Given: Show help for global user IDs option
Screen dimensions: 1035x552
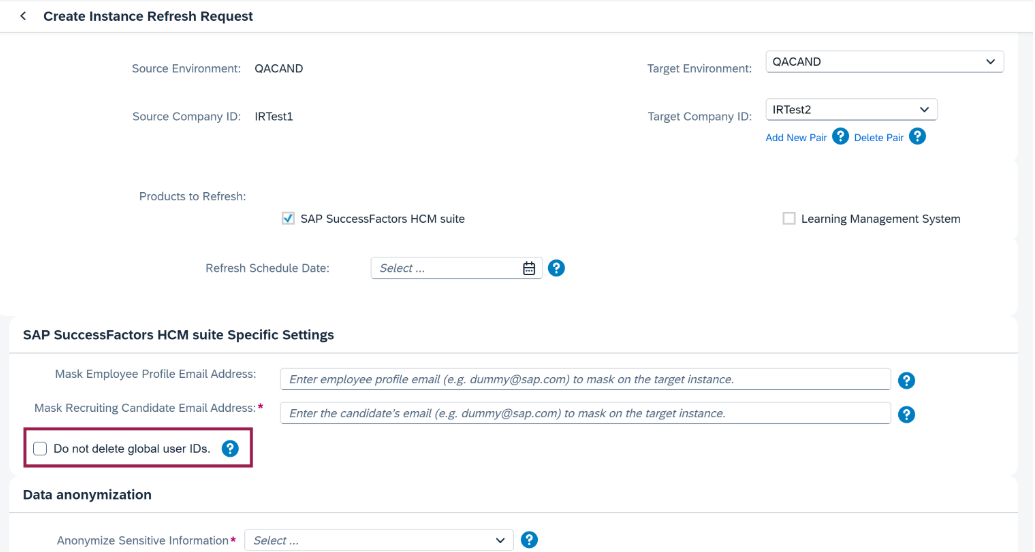Looking at the screenshot, I should 230,449.
